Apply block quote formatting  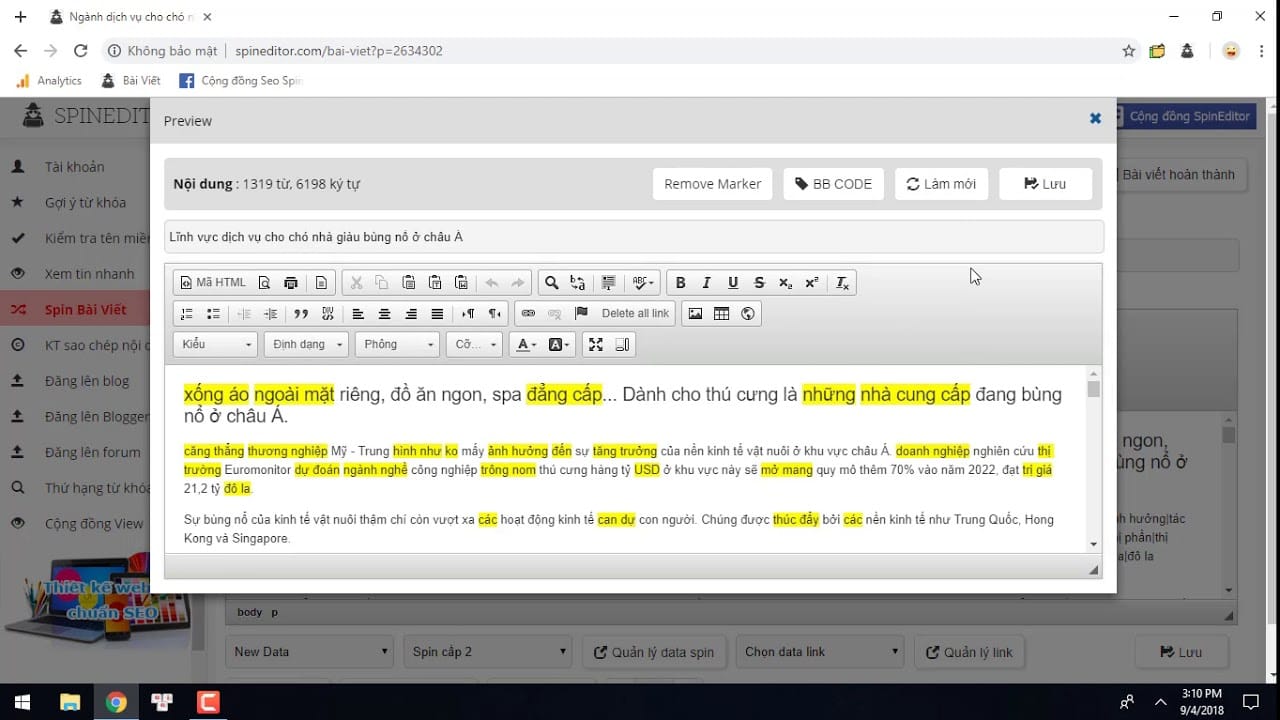(300, 314)
